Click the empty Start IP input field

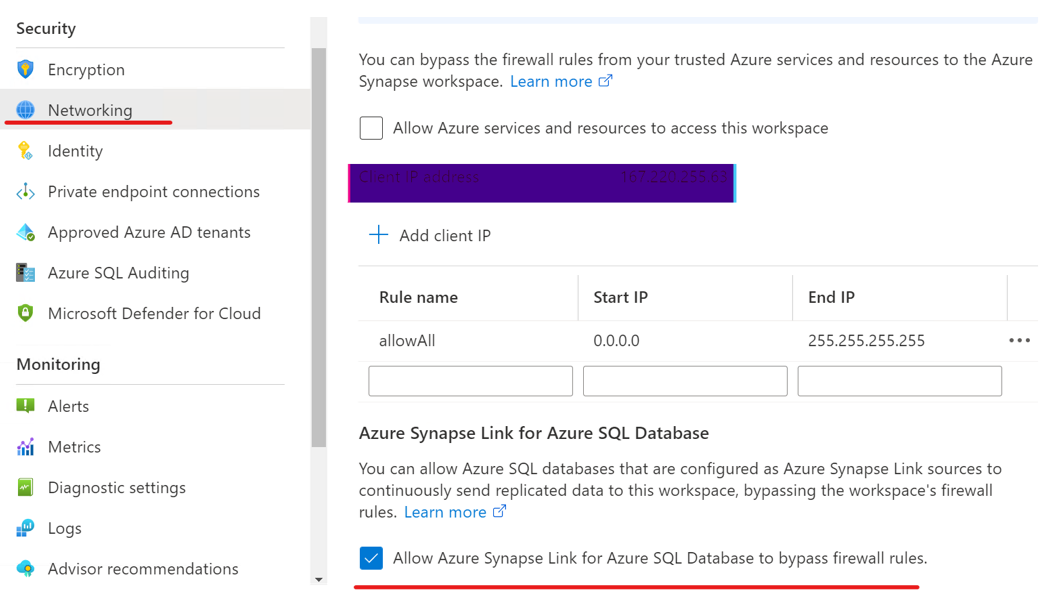point(685,381)
